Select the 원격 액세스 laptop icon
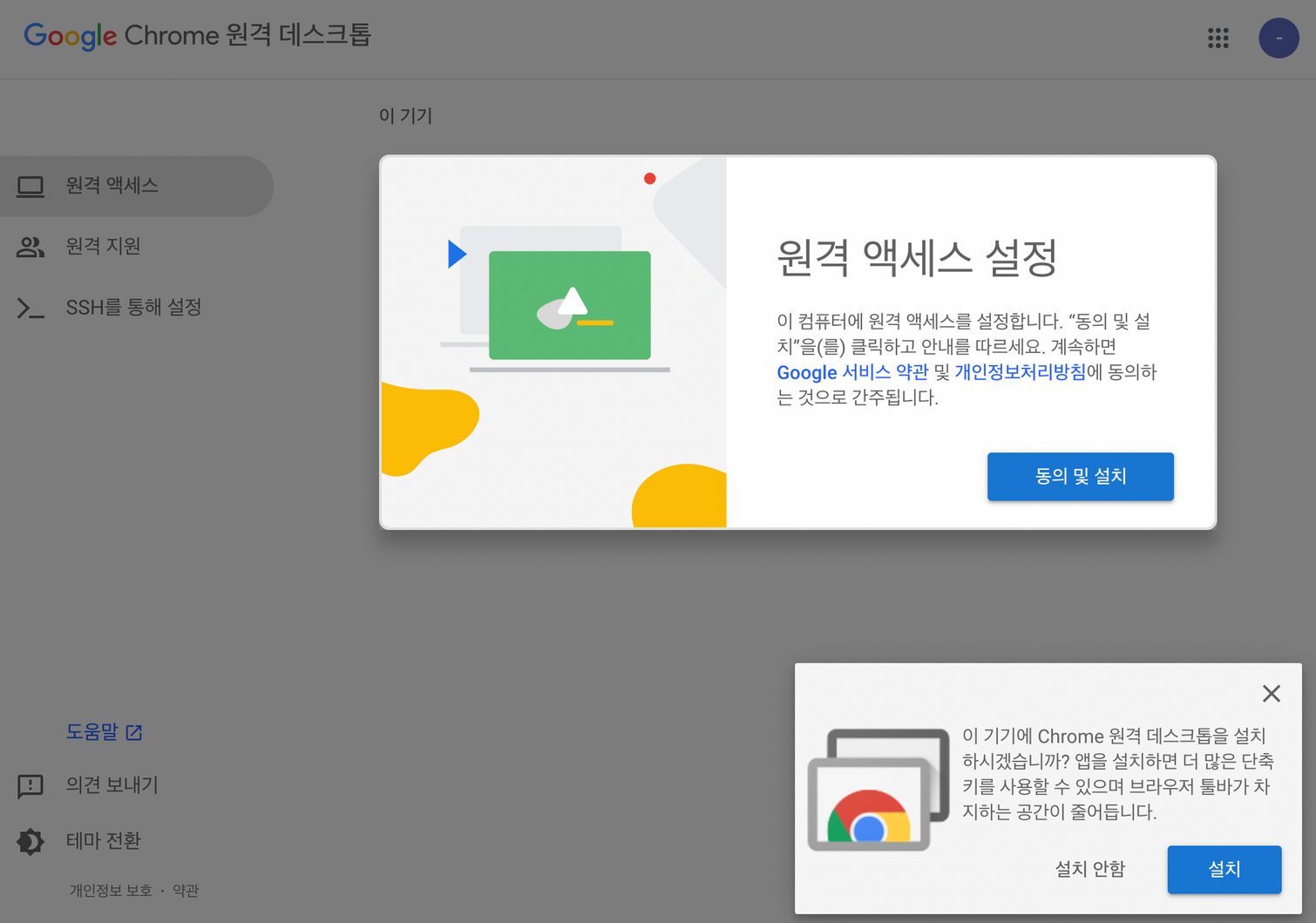 coord(31,187)
